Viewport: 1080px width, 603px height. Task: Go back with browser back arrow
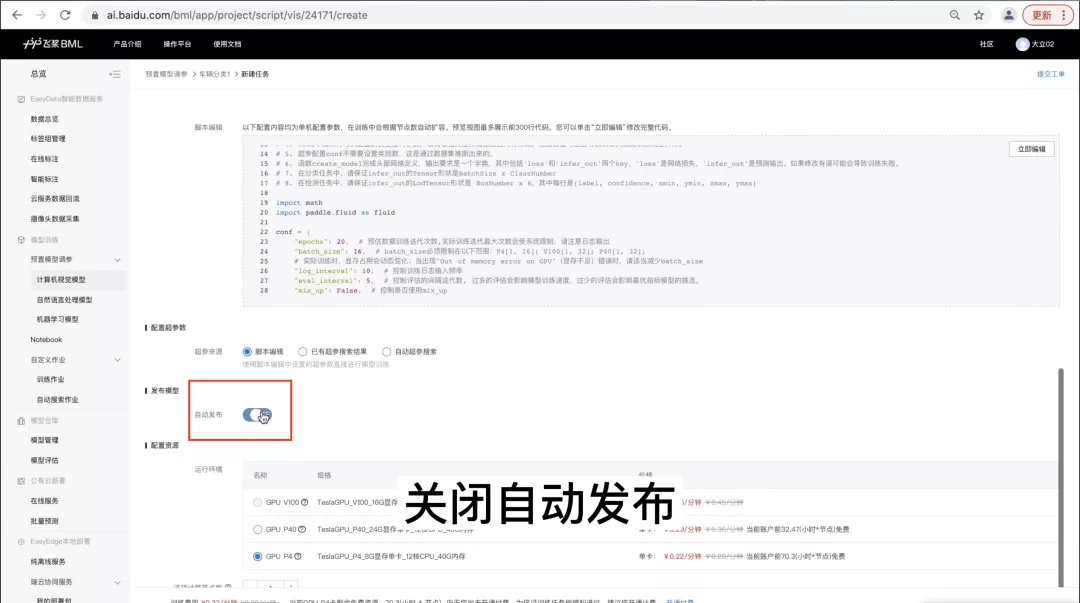coord(17,15)
